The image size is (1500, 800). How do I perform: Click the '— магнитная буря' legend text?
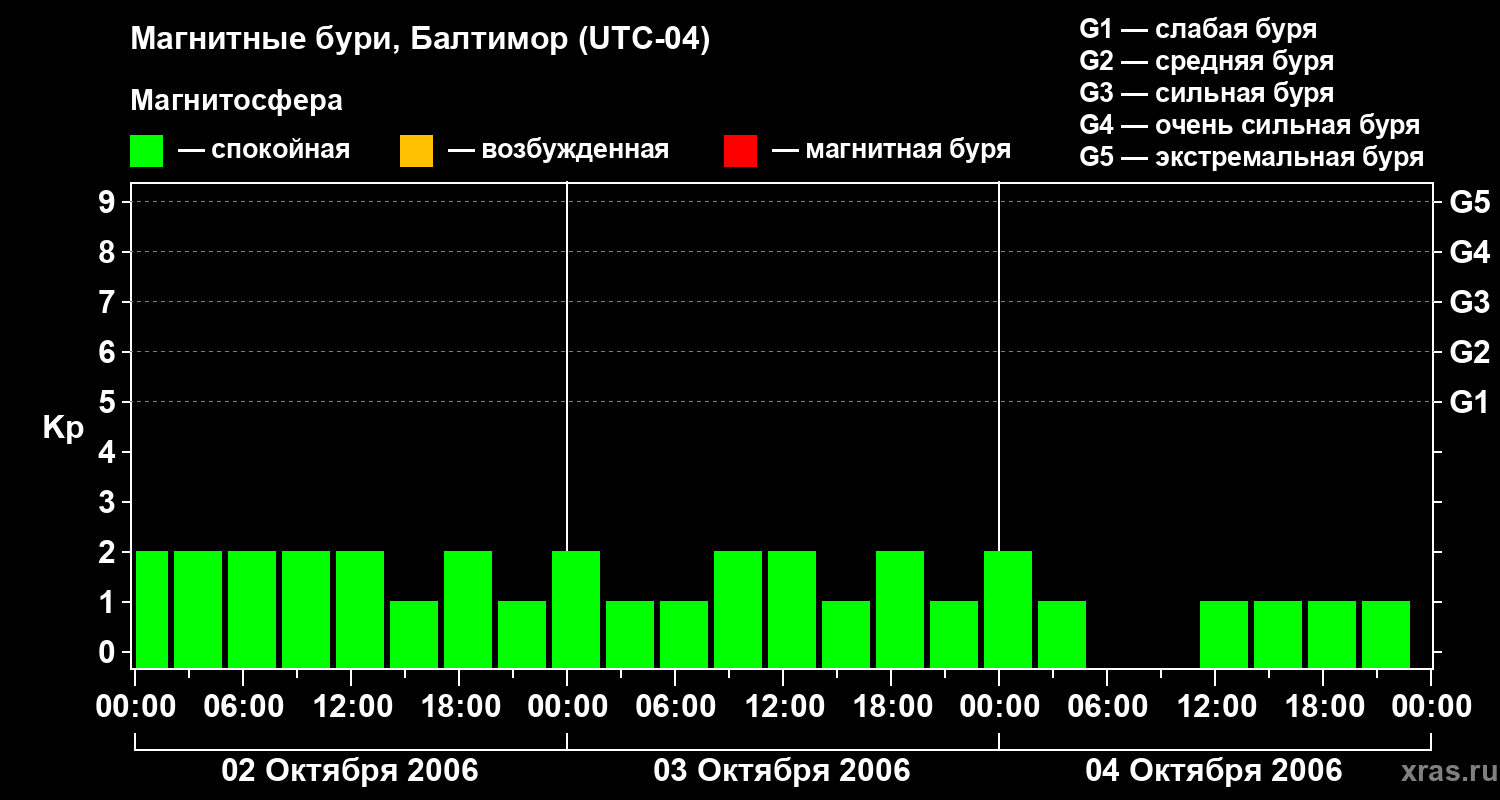891,150
